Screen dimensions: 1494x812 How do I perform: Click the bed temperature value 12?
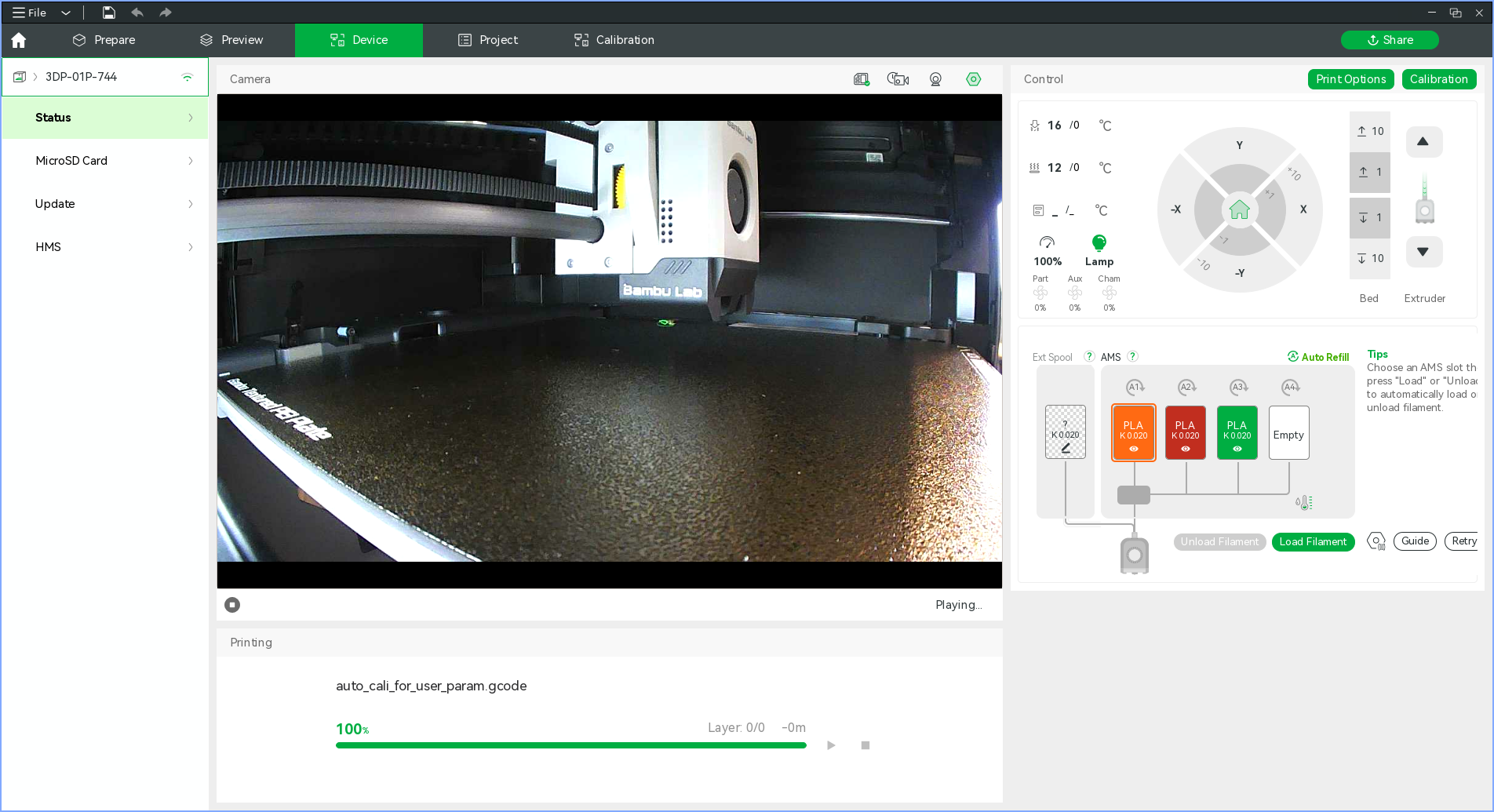pos(1054,168)
